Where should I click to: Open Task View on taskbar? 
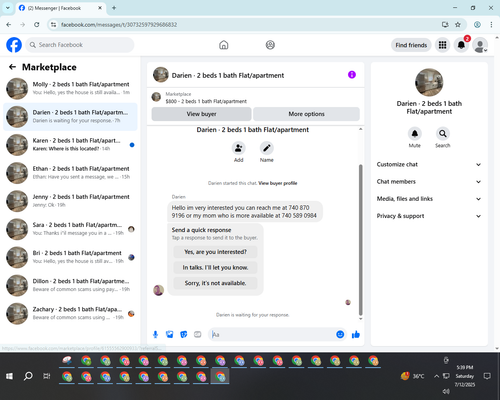tap(47, 376)
